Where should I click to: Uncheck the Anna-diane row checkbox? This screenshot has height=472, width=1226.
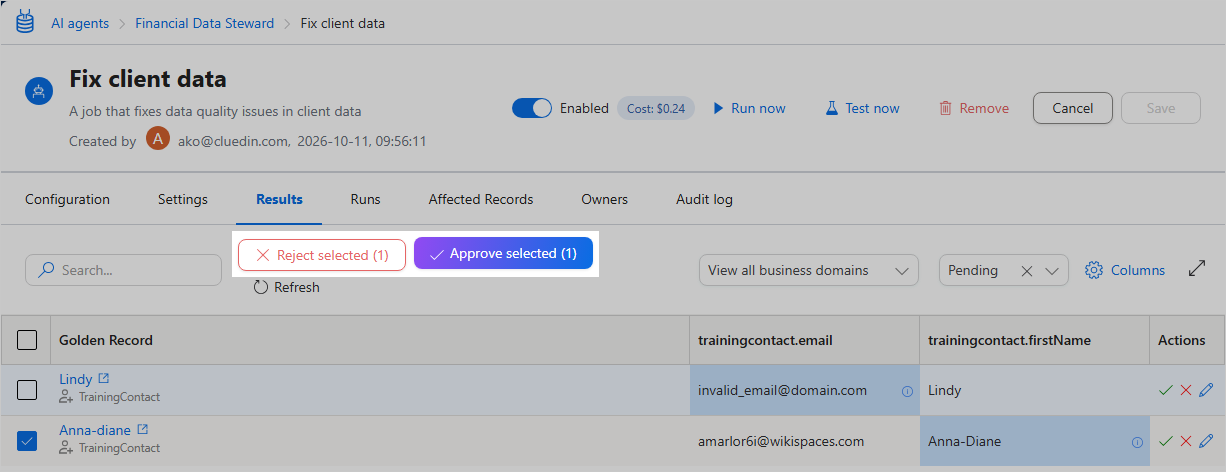click(28, 440)
